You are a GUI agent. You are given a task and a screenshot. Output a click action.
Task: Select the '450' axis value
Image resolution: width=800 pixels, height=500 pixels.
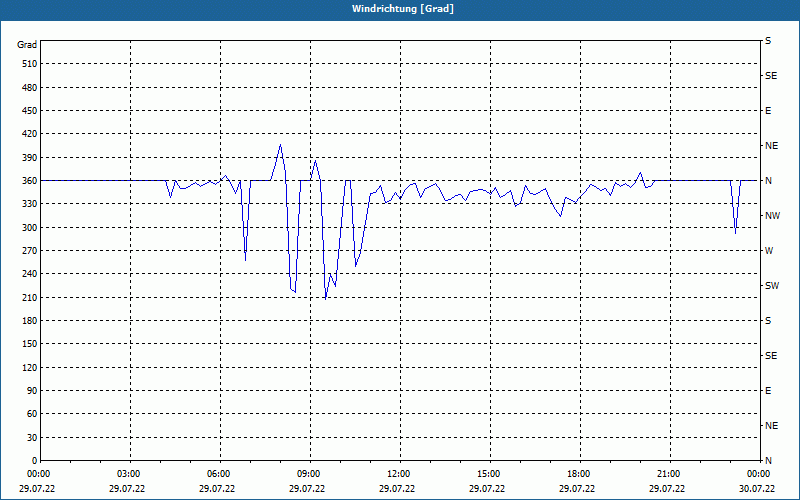[x=30, y=111]
